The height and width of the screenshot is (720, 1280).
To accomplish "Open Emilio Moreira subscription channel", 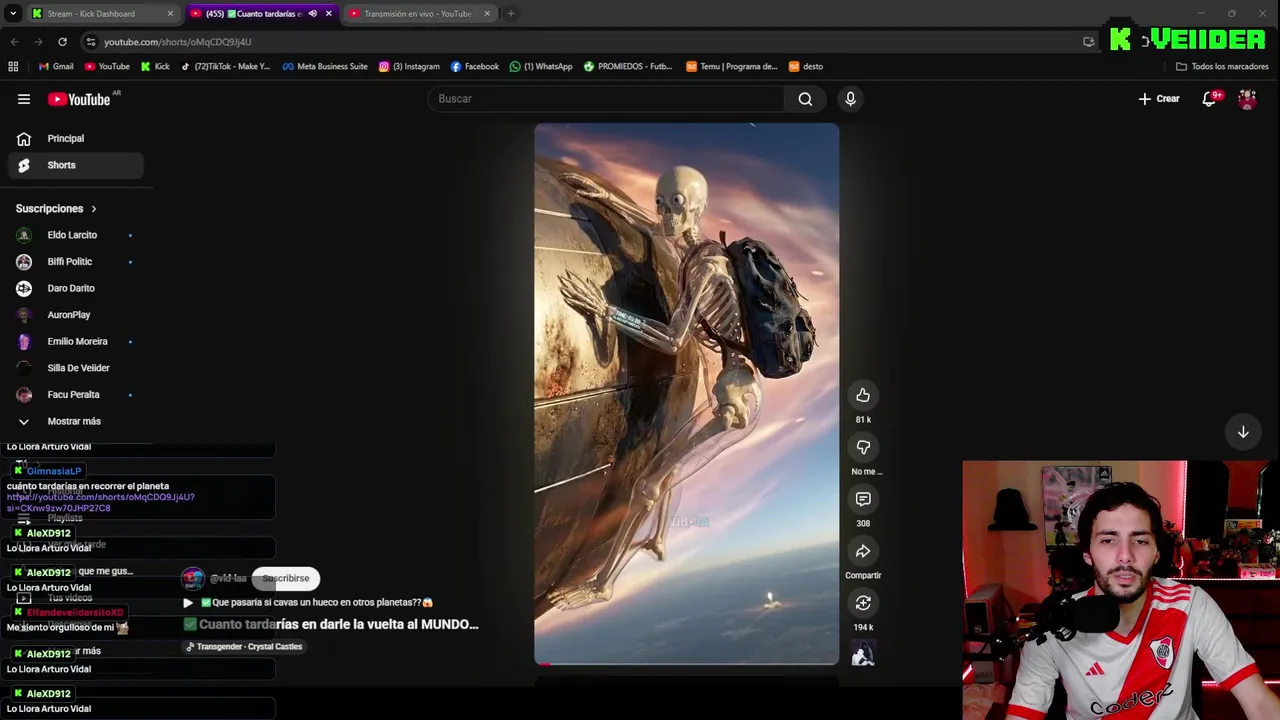I will click(x=74, y=342).
